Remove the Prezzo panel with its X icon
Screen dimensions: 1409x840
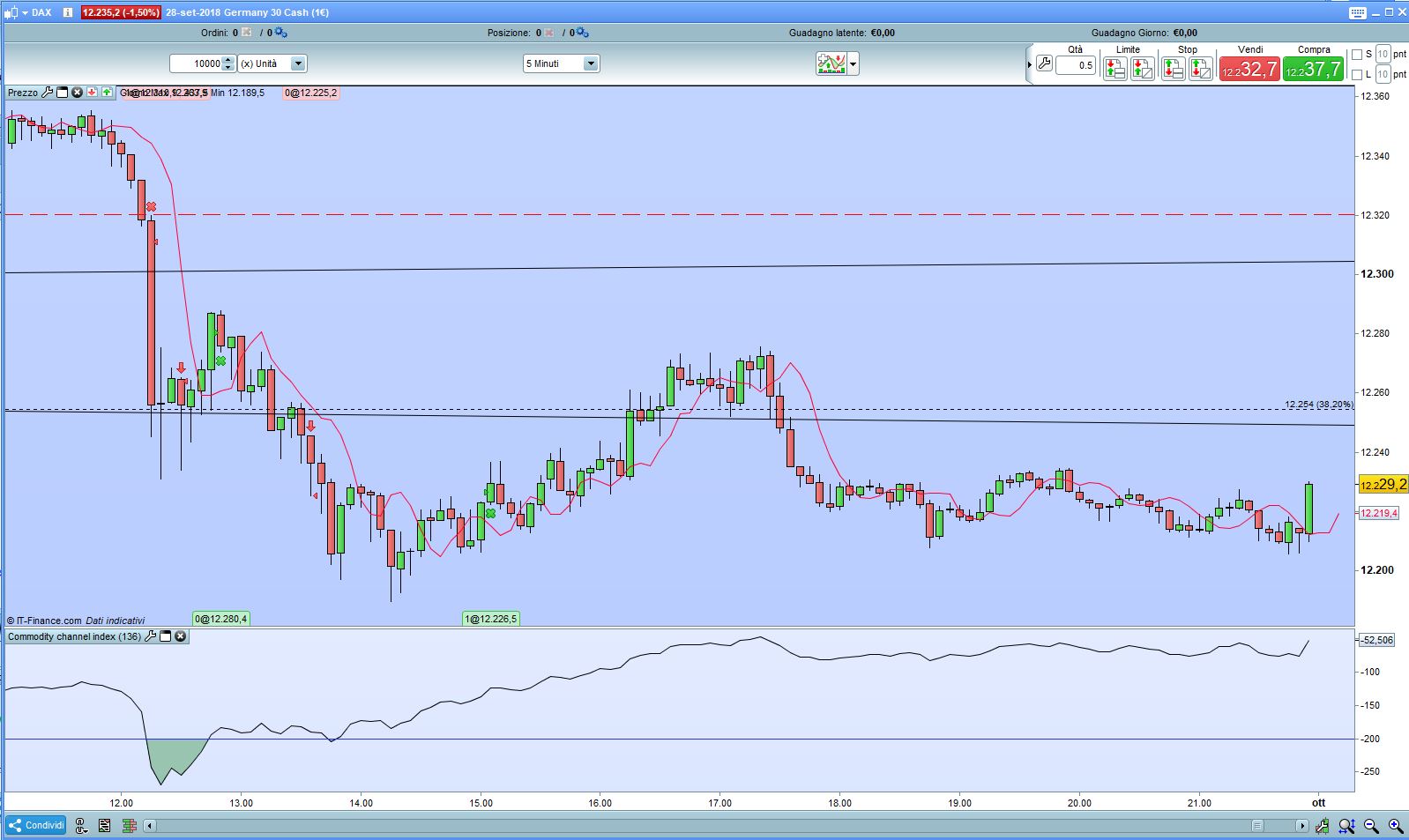click(x=77, y=92)
